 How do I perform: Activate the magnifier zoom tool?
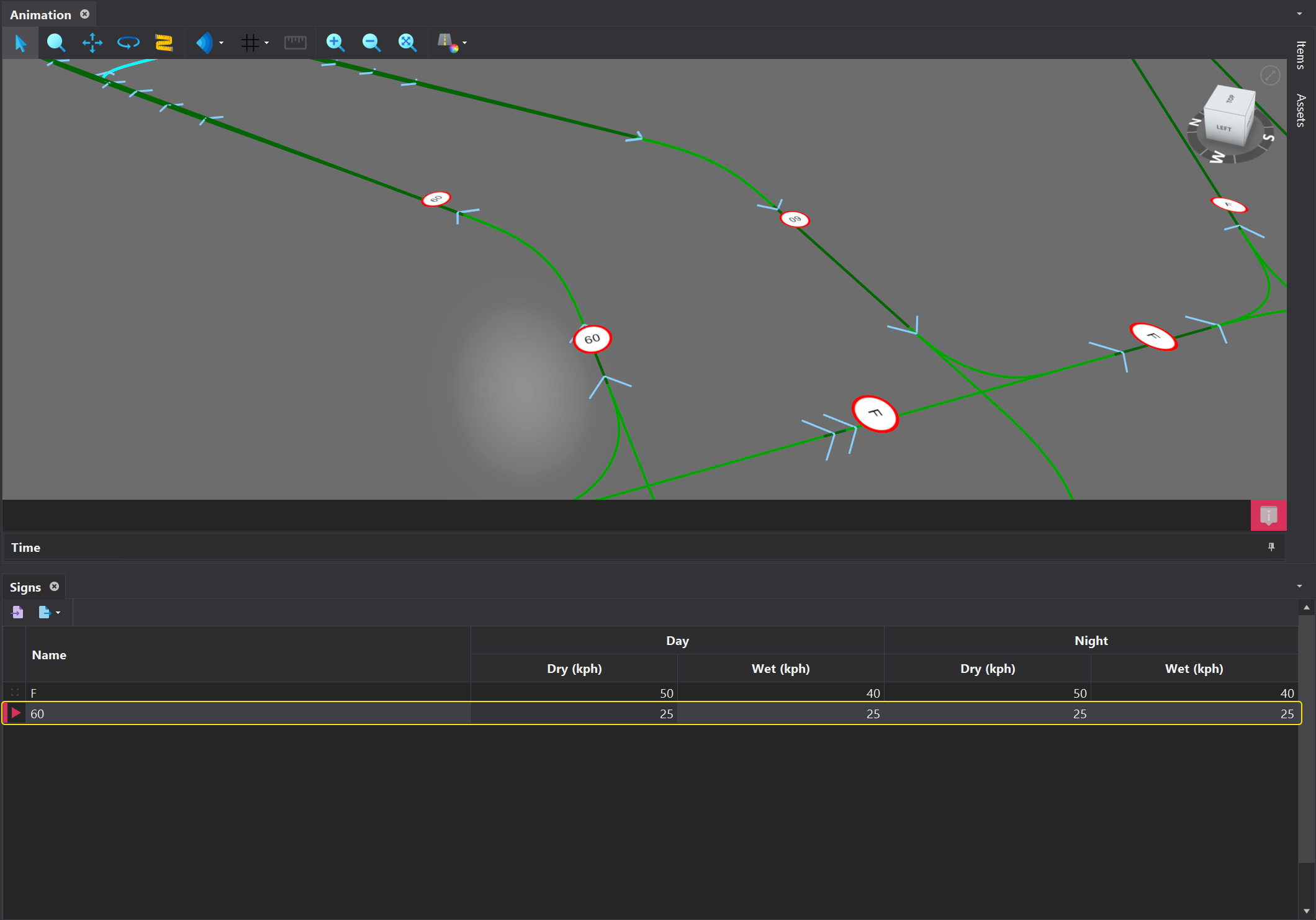click(x=56, y=43)
